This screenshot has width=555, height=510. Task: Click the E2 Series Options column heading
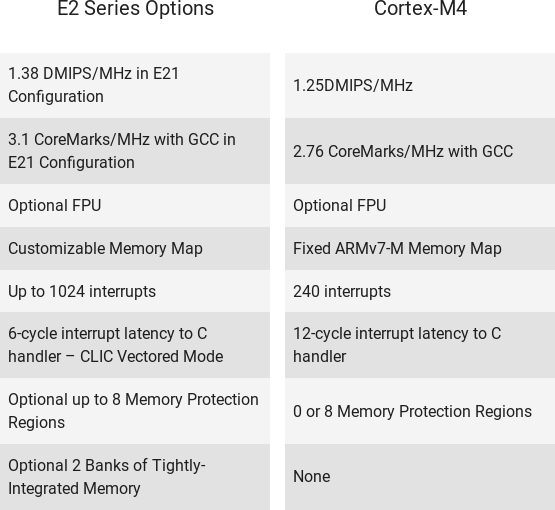click(x=135, y=8)
